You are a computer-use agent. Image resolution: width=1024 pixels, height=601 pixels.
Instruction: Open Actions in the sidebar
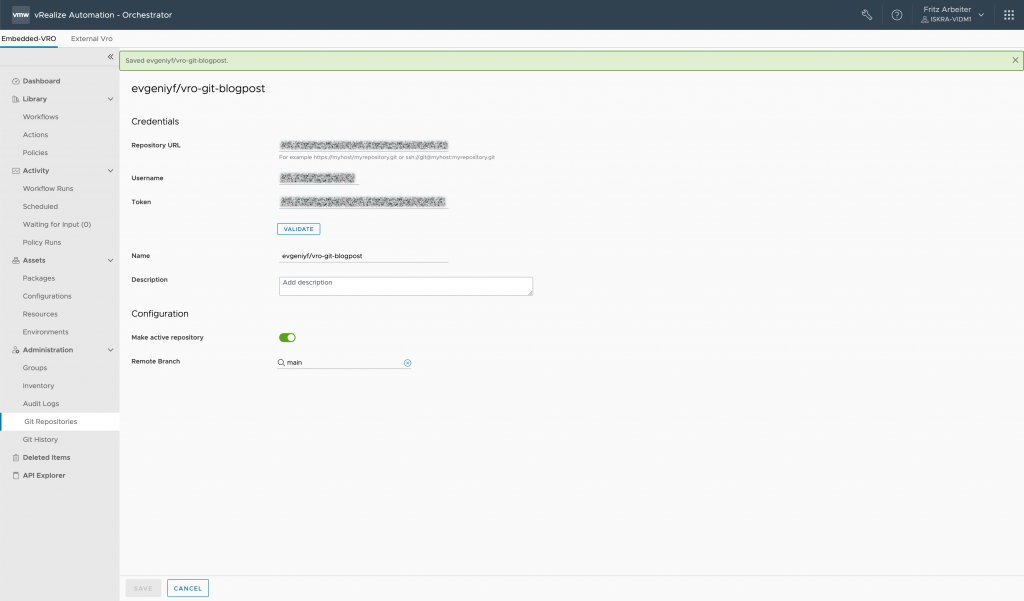[x=35, y=135]
